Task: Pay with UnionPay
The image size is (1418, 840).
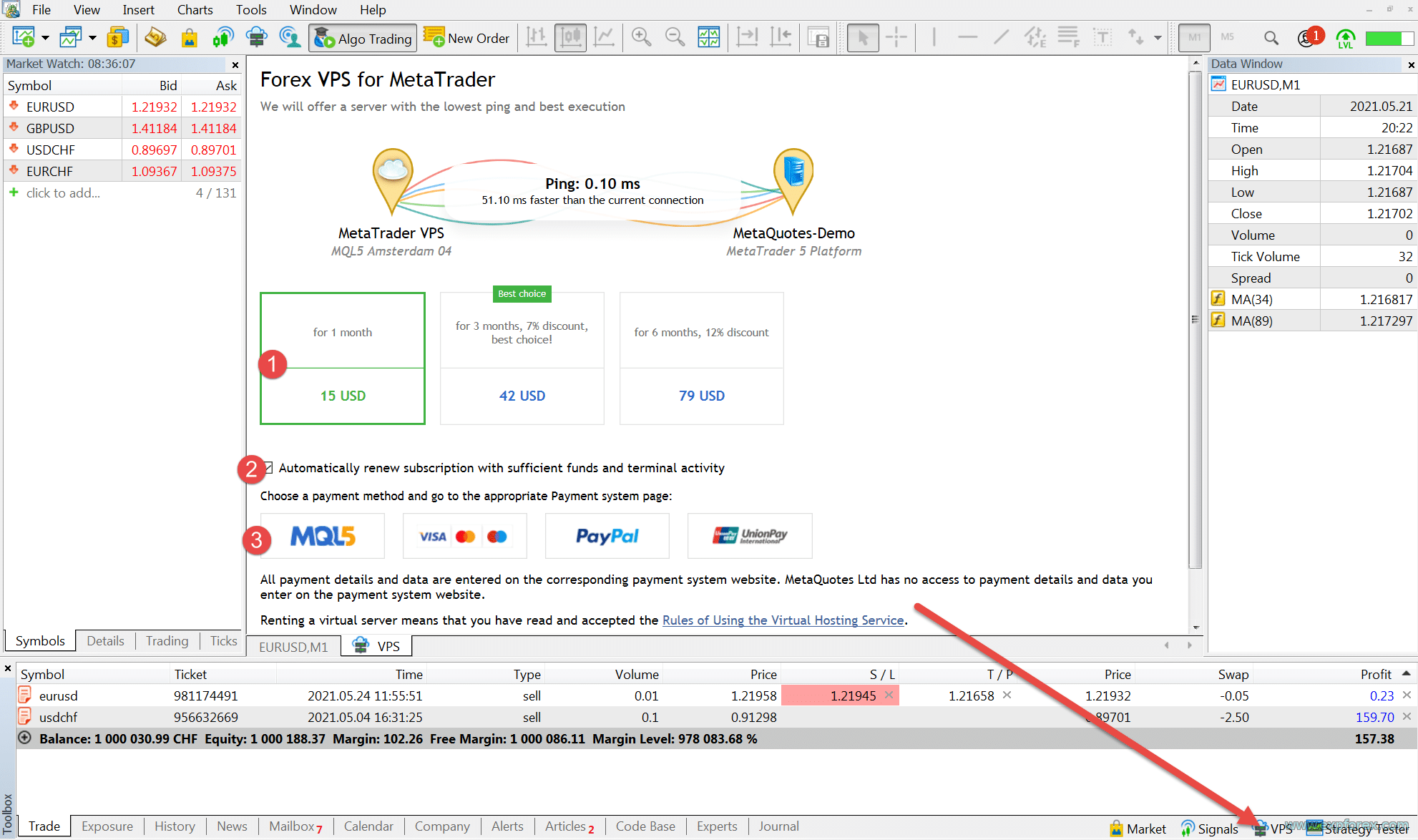Action: 750,536
